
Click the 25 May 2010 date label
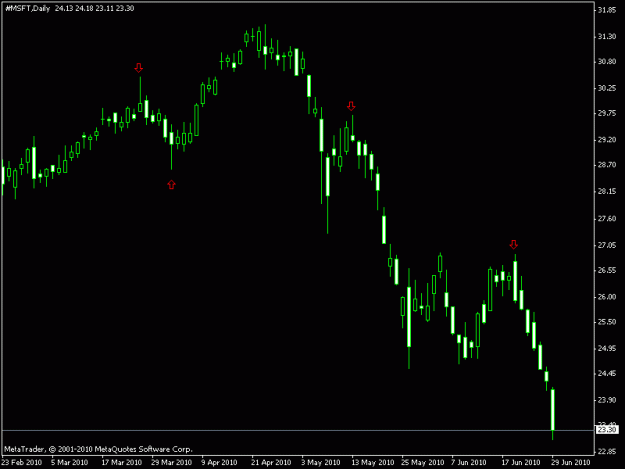(x=423, y=463)
